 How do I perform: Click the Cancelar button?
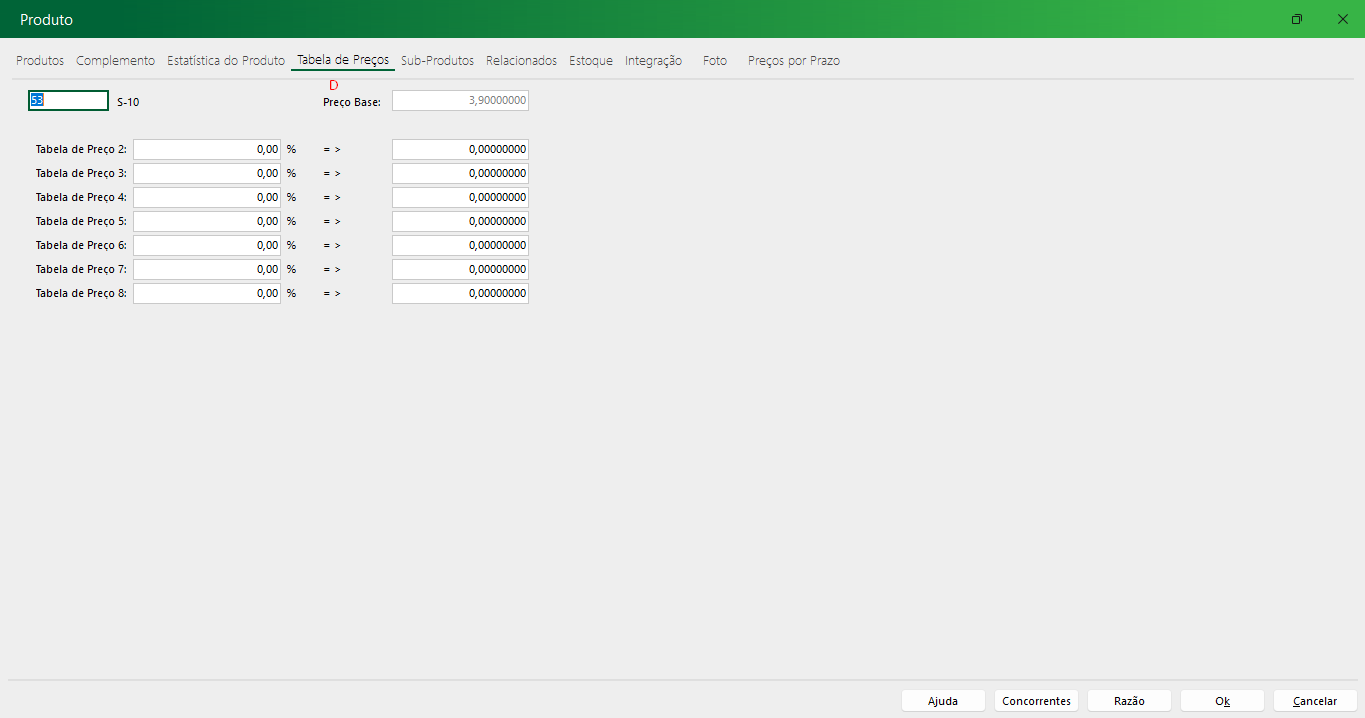click(x=1315, y=701)
